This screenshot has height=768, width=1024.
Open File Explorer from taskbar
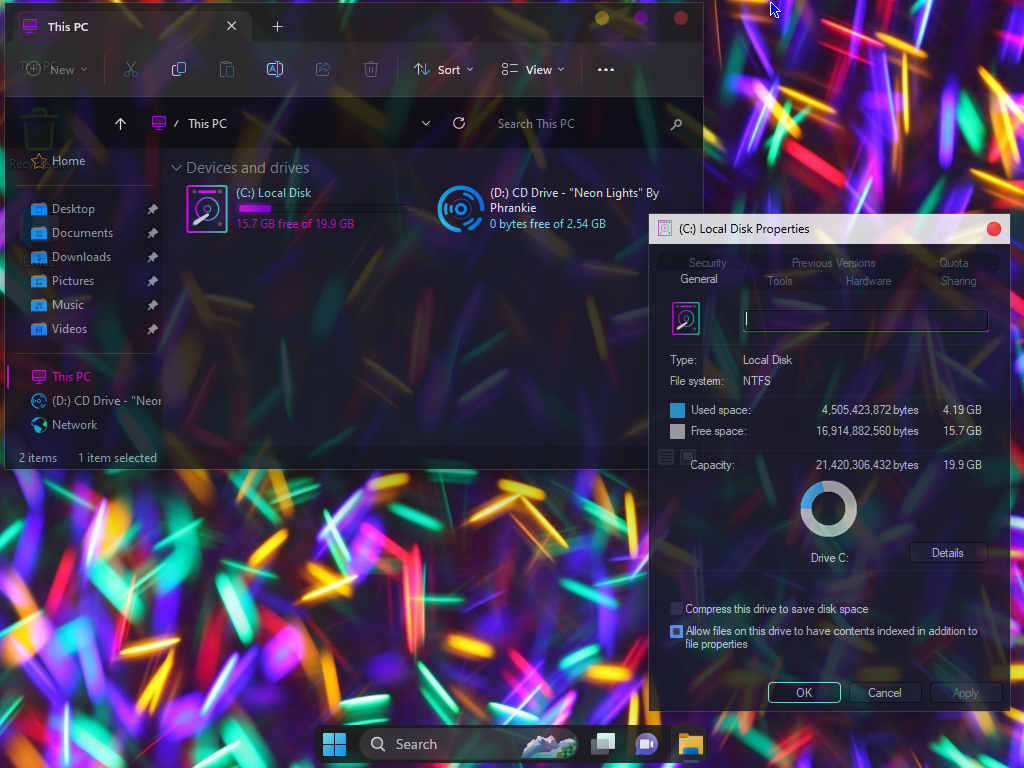point(690,744)
